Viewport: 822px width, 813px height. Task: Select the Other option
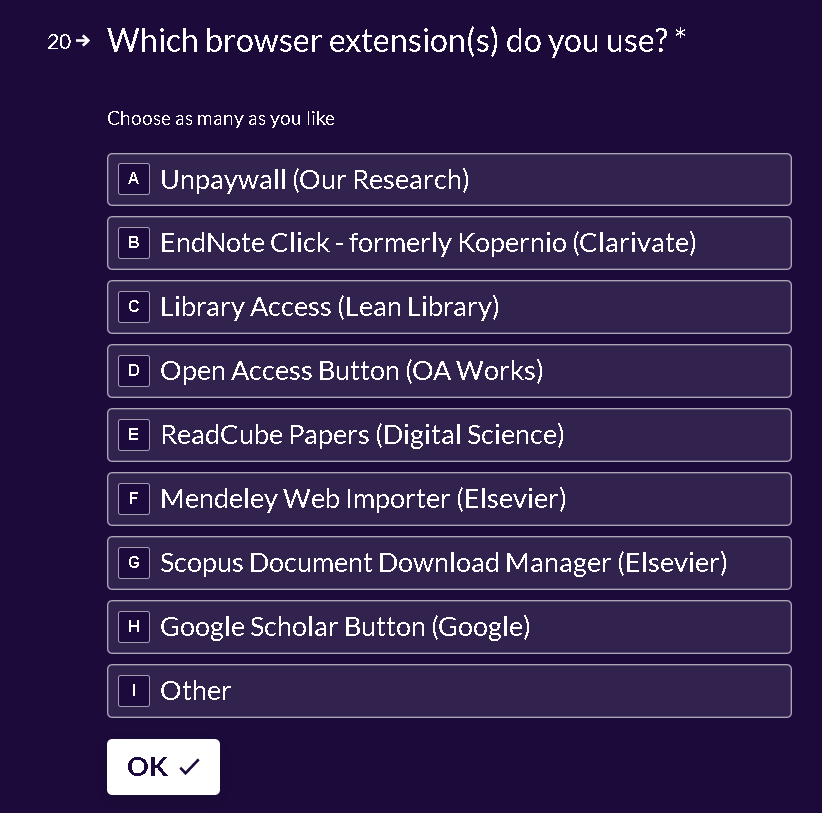[x=449, y=691]
